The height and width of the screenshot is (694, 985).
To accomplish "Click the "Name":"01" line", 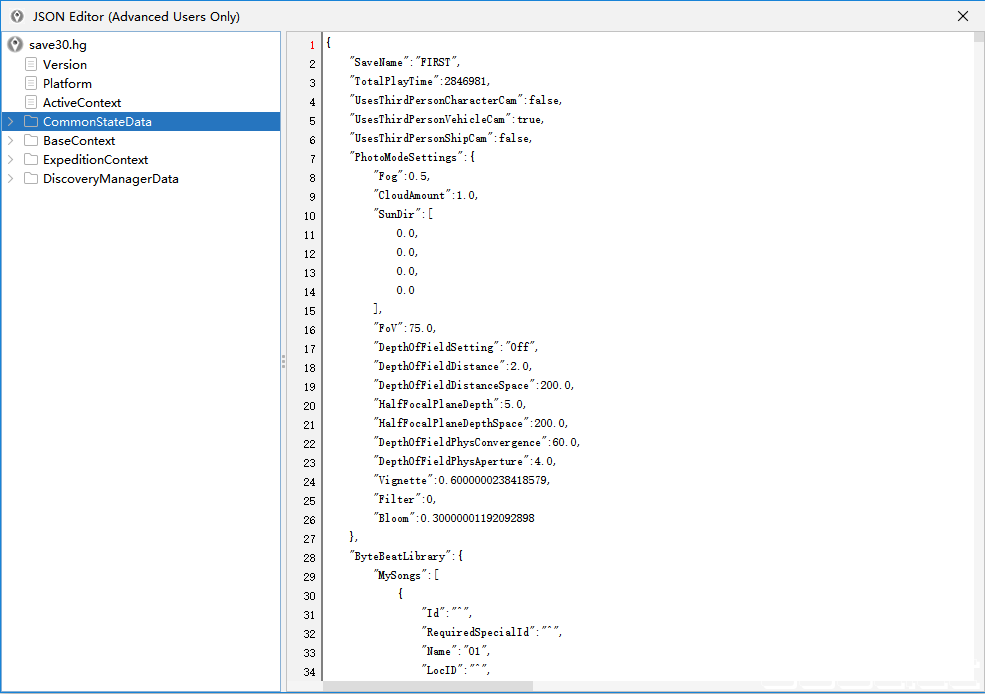I will pyautogui.click(x=456, y=651).
